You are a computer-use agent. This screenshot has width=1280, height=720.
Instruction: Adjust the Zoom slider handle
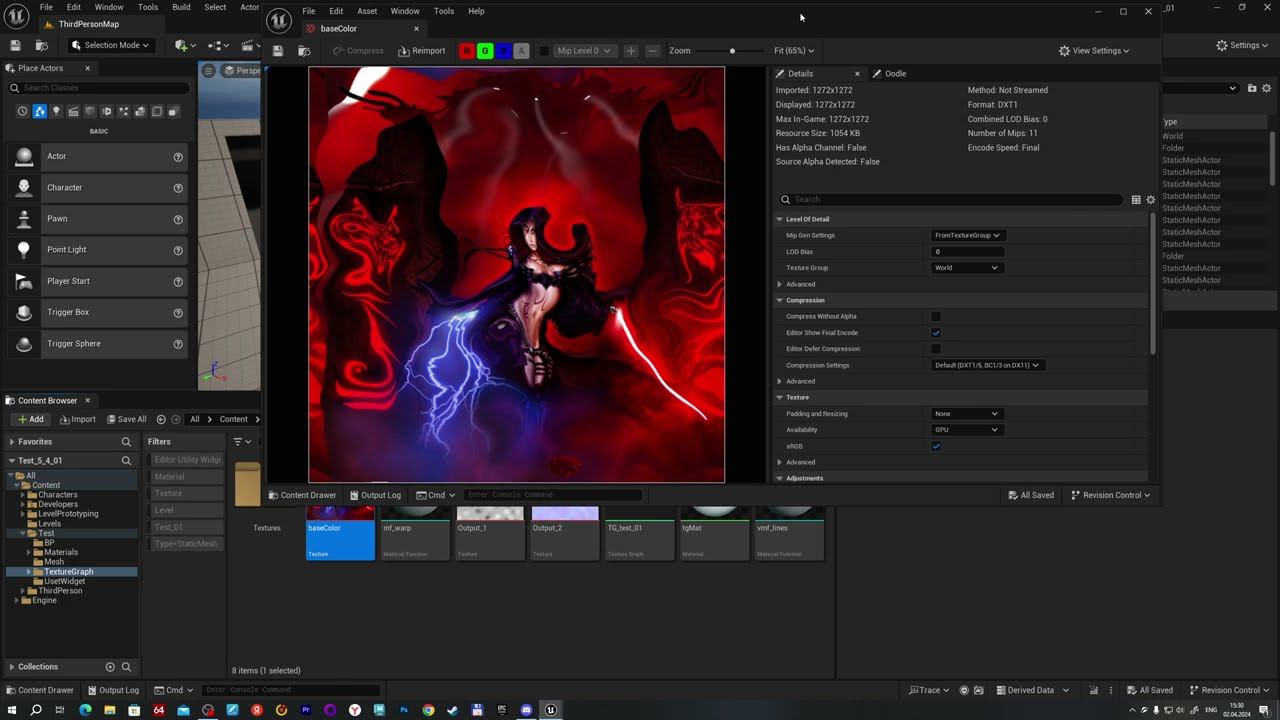click(732, 51)
